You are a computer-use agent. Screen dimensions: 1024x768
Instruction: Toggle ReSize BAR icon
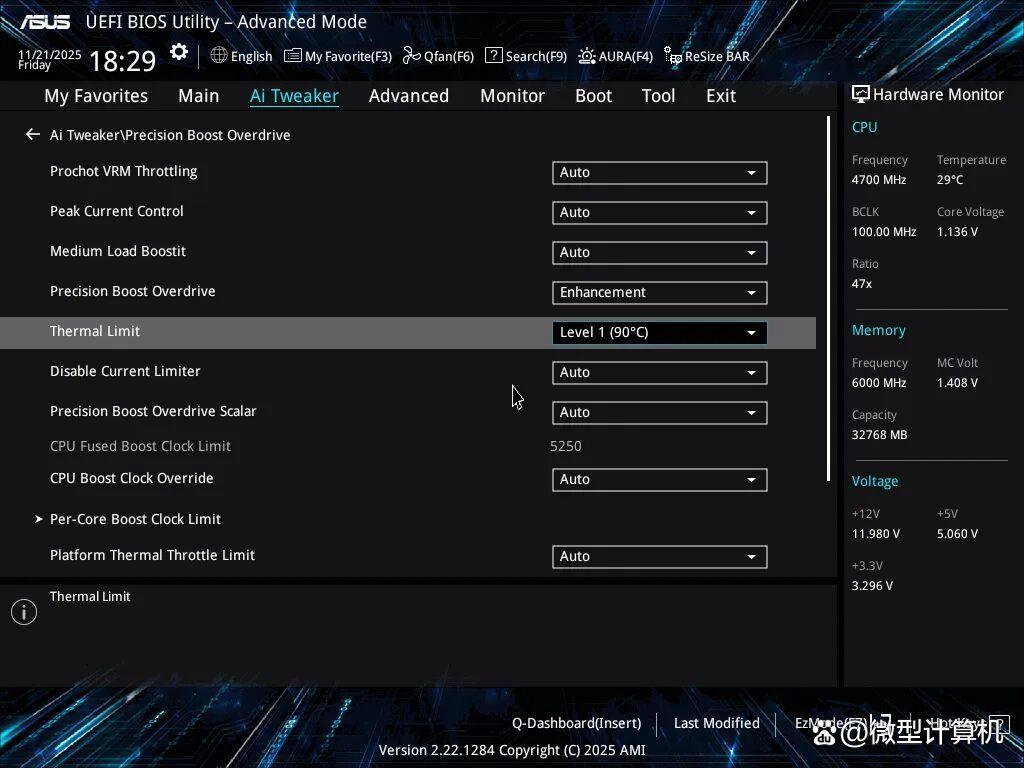coord(673,56)
